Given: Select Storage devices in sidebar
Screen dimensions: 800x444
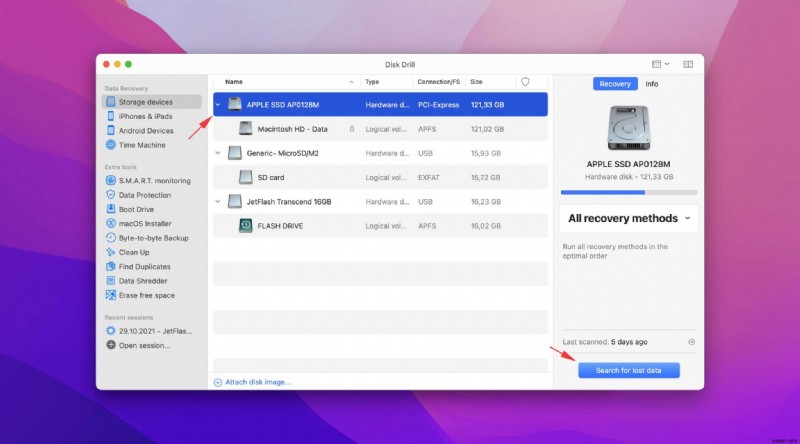Looking at the screenshot, I should [152, 102].
